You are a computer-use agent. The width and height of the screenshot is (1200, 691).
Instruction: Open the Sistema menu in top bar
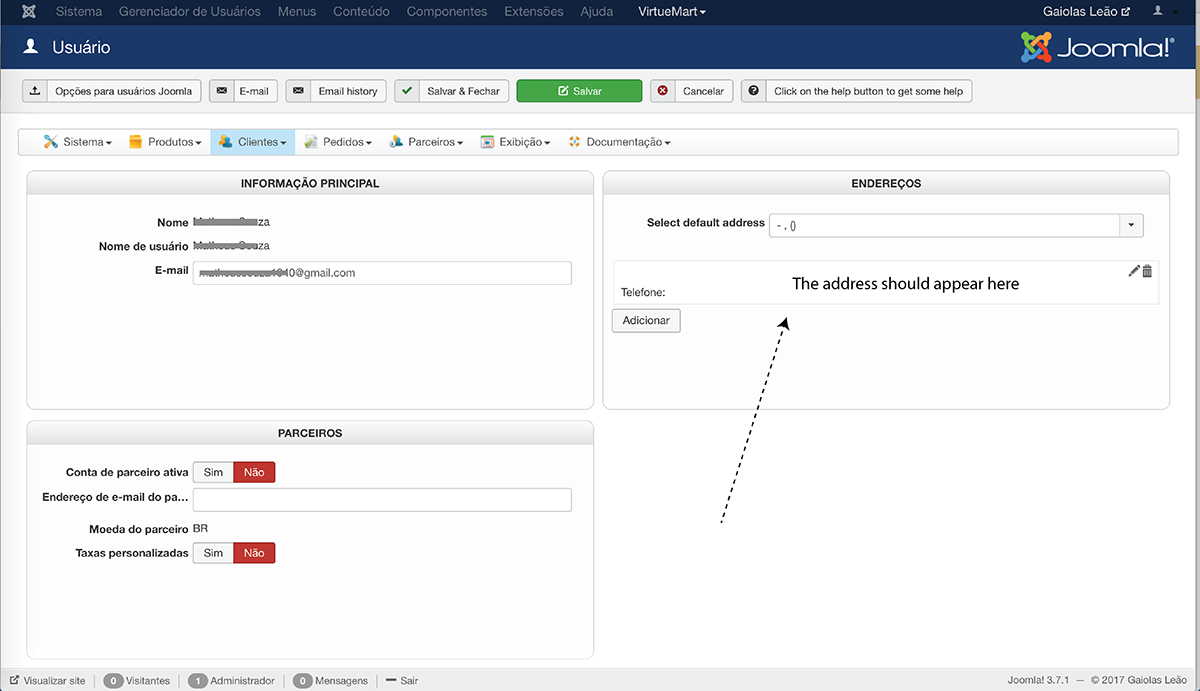(79, 12)
